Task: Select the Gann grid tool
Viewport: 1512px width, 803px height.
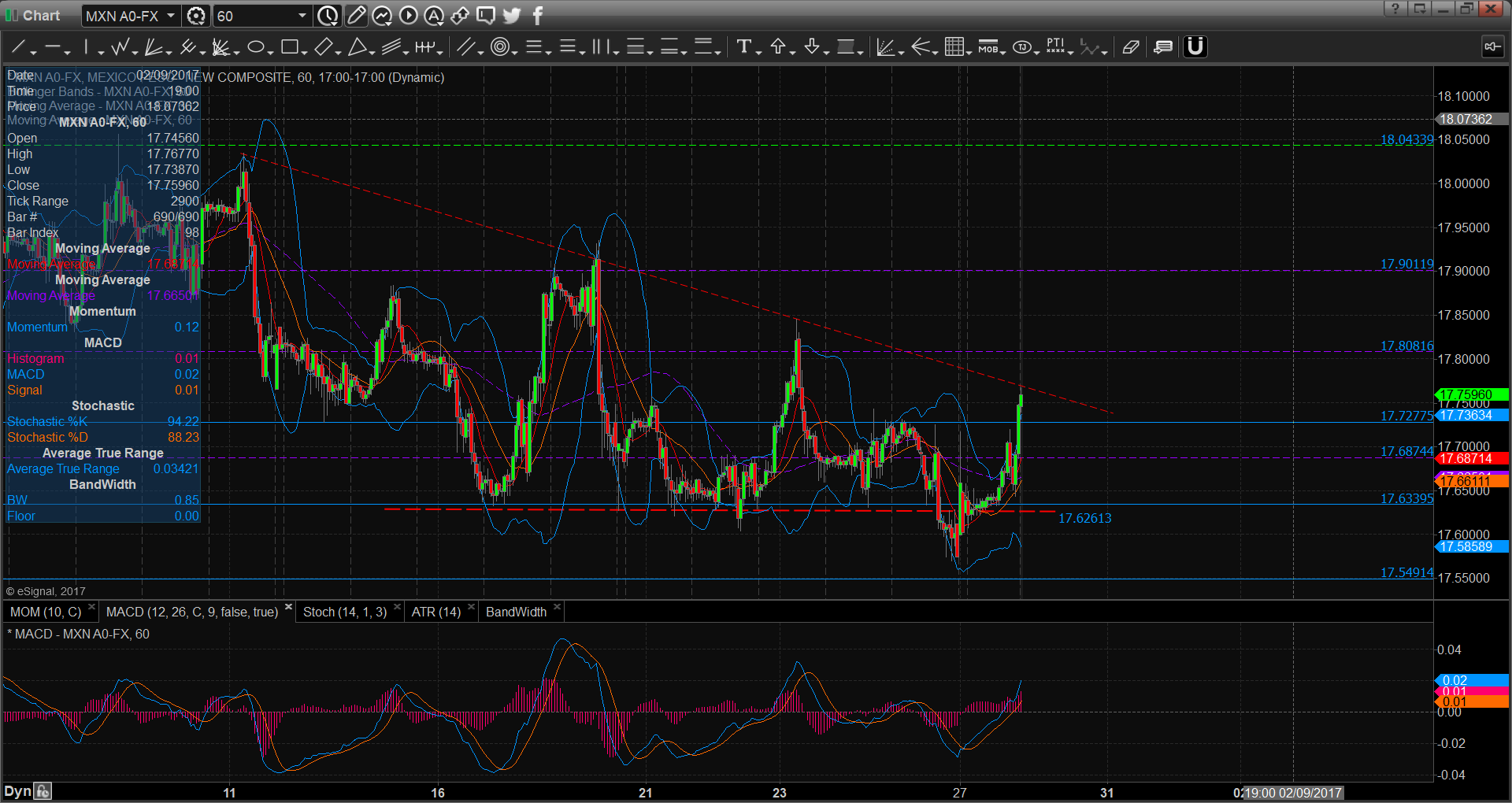Action: point(954,47)
